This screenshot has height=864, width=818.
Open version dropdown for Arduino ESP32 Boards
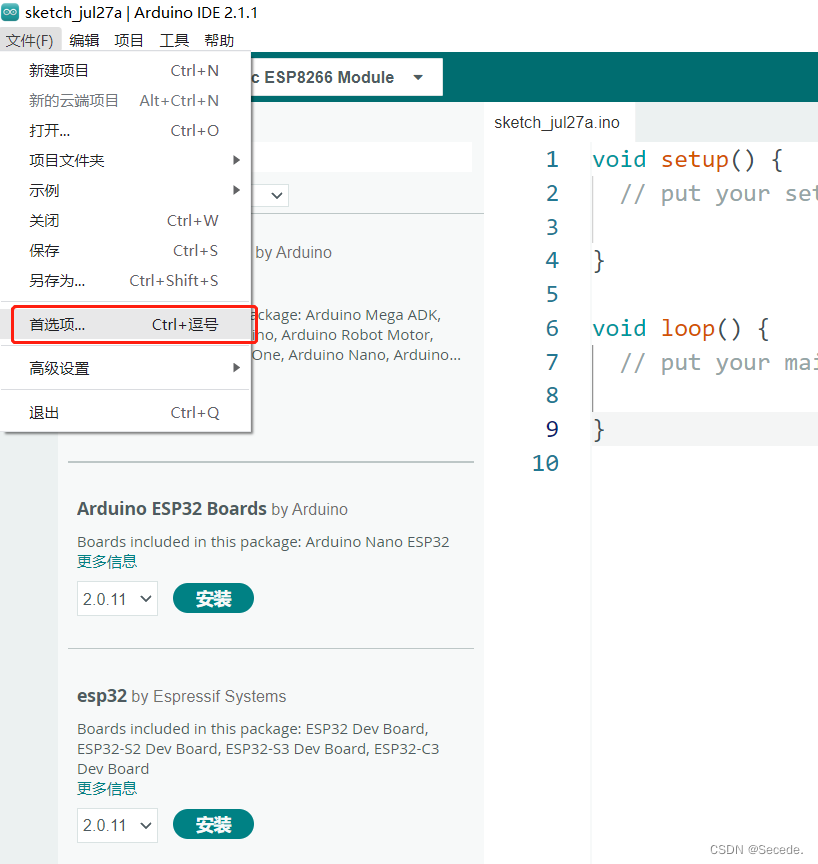pos(117,598)
